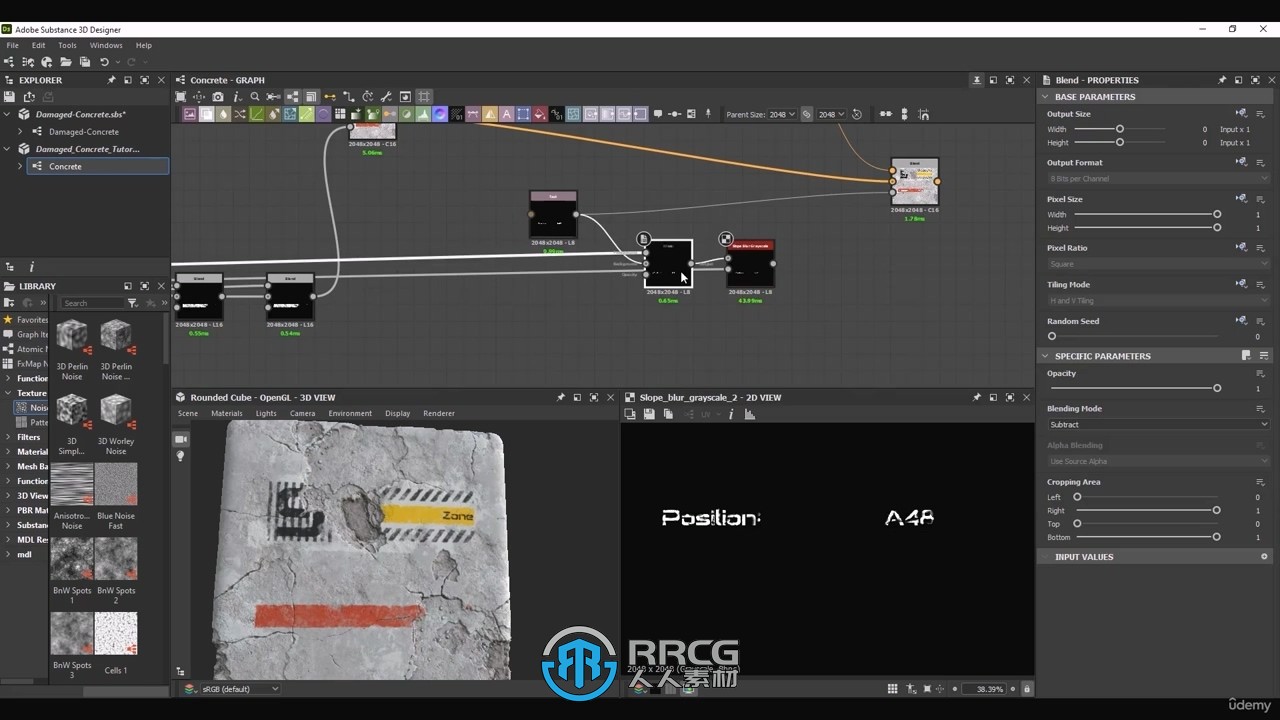Open the Renderer menu in 3D View

(439, 413)
